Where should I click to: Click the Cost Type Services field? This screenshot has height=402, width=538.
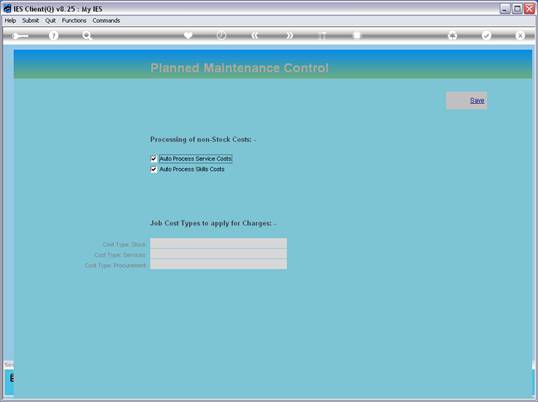(218, 254)
